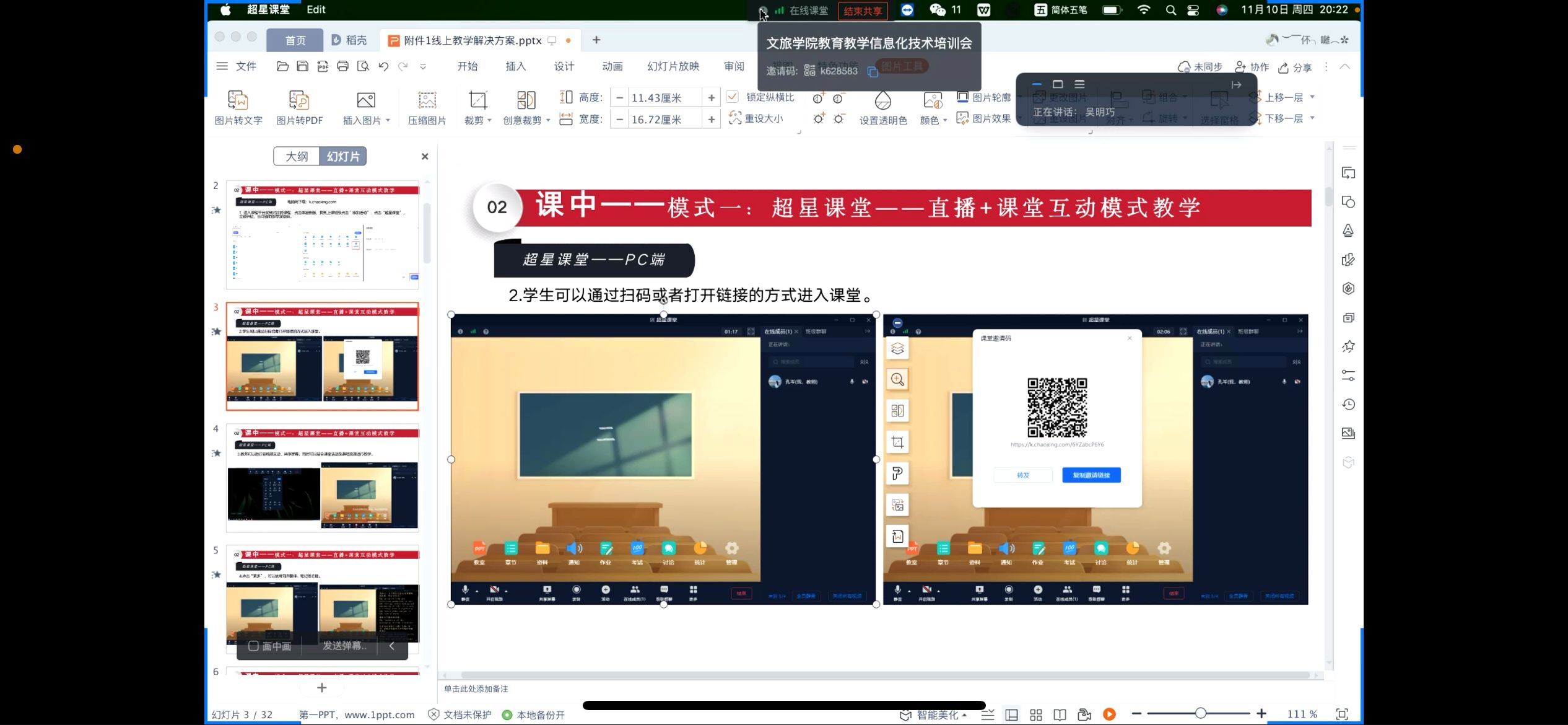The image size is (1568, 725).
Task: Select slide 2 thumbnail
Action: 322,235
